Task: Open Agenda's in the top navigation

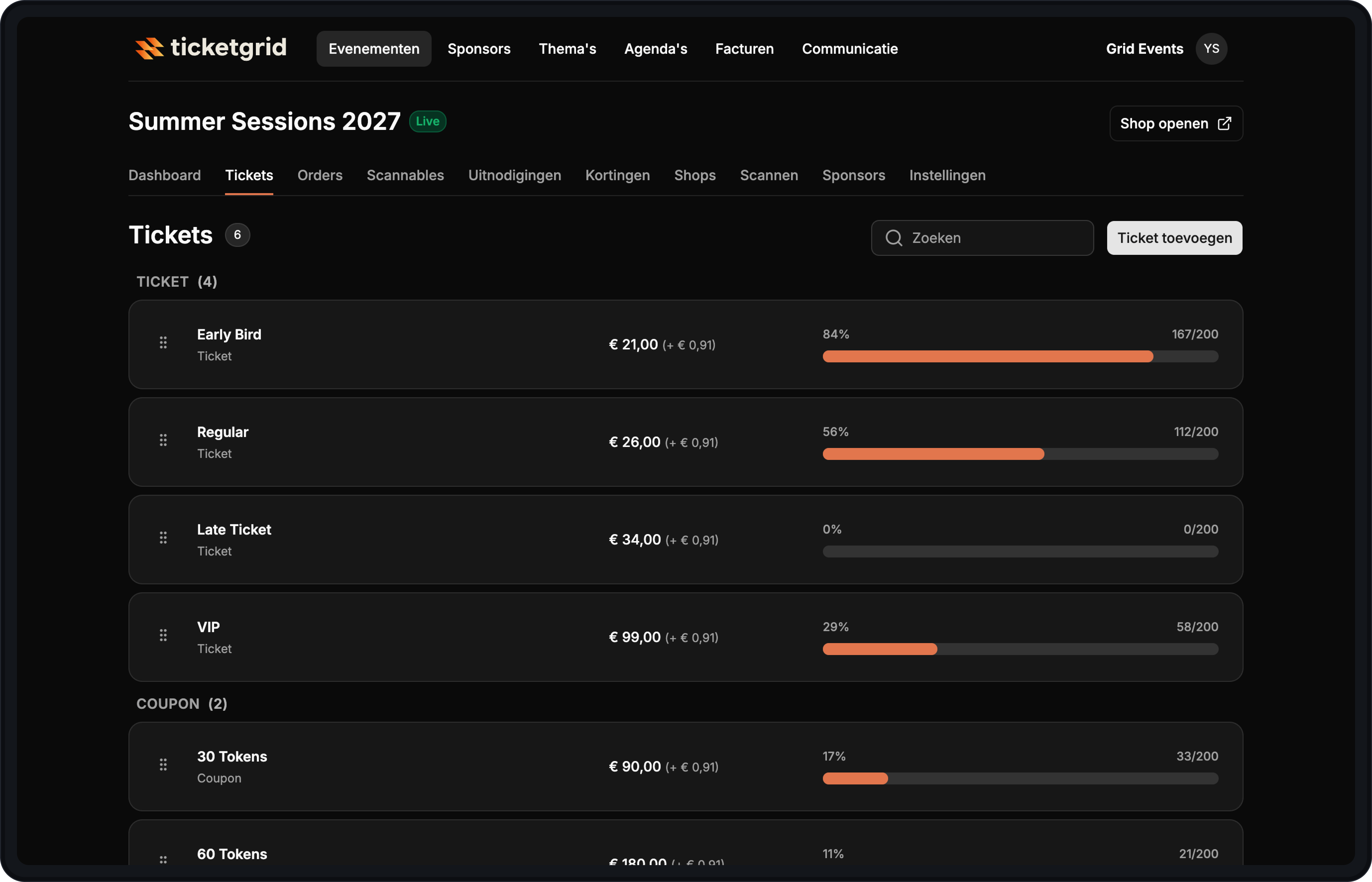Action: 656,49
